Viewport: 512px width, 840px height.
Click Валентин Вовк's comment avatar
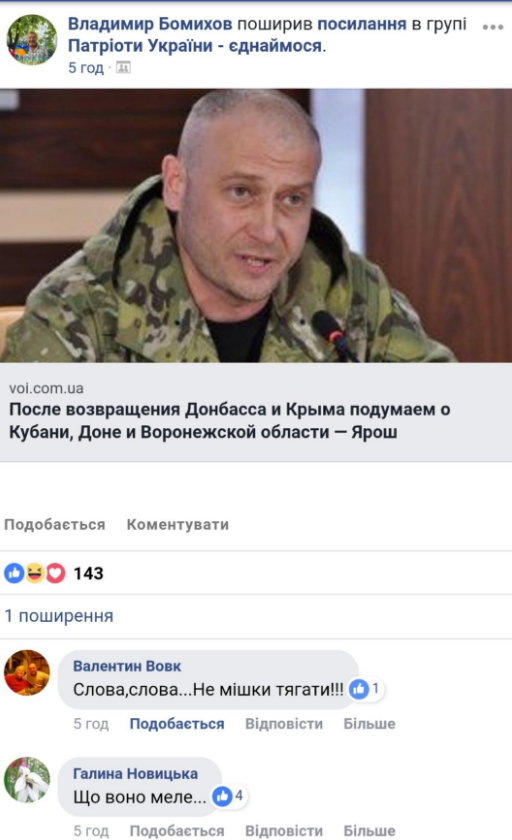click(27, 673)
